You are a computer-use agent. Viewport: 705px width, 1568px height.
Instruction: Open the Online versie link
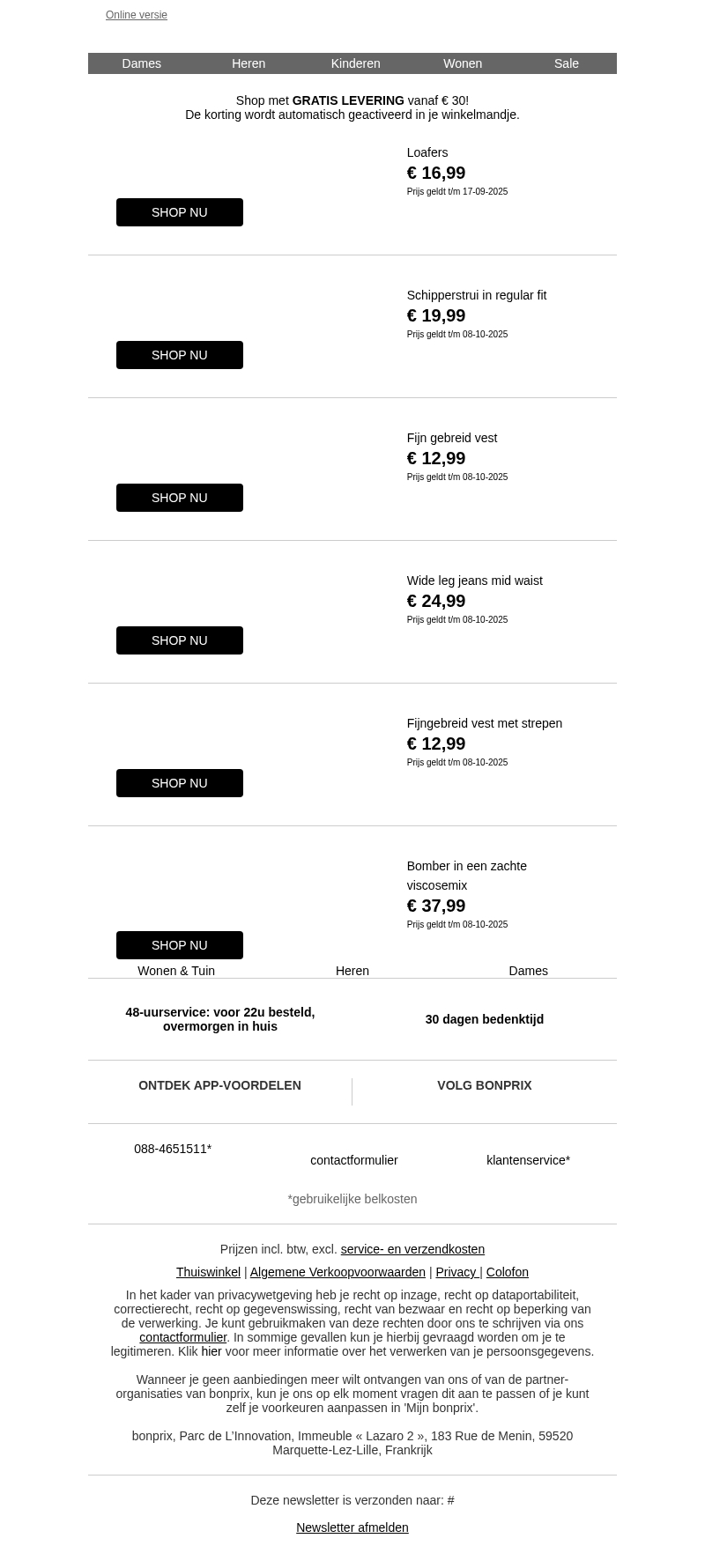click(136, 15)
